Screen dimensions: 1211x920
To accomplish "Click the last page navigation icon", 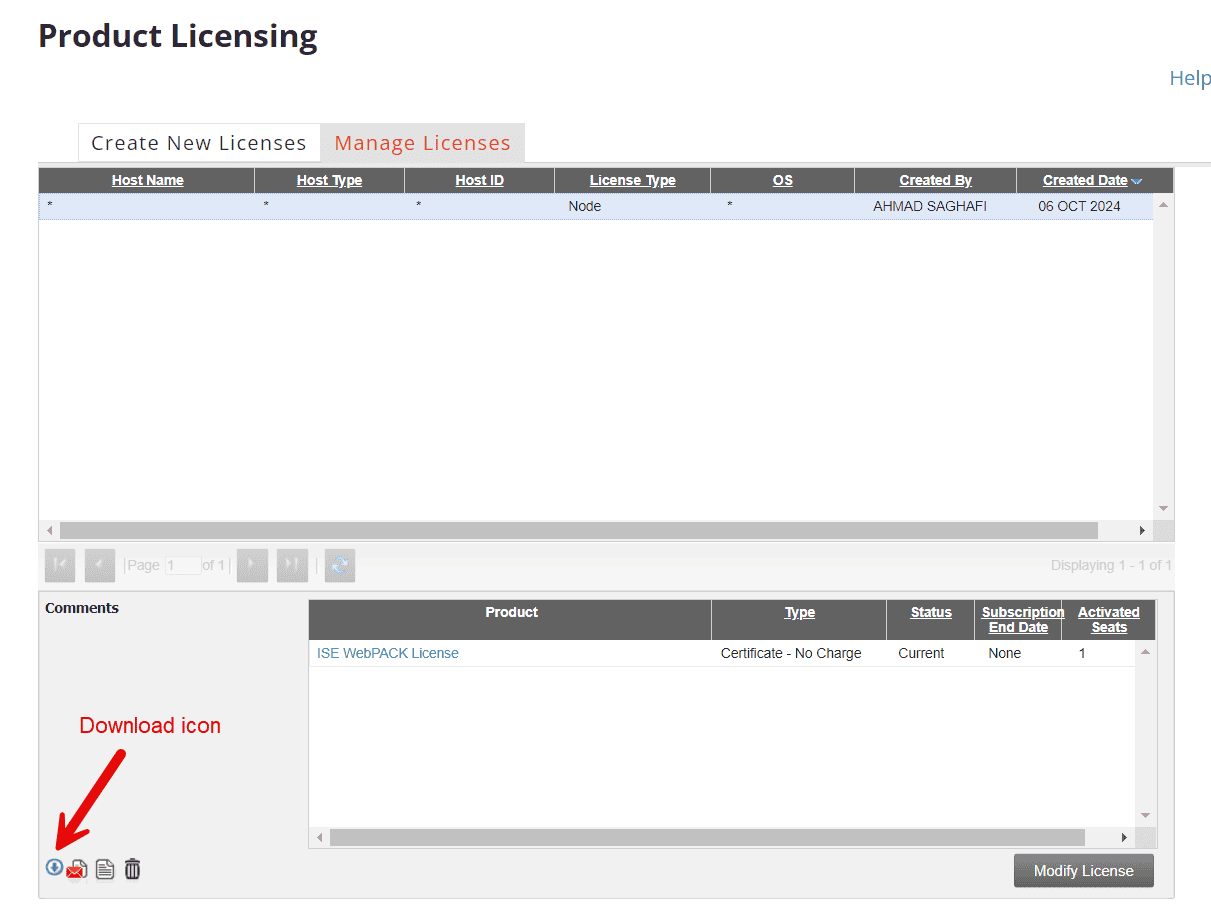I will pyautogui.click(x=292, y=565).
